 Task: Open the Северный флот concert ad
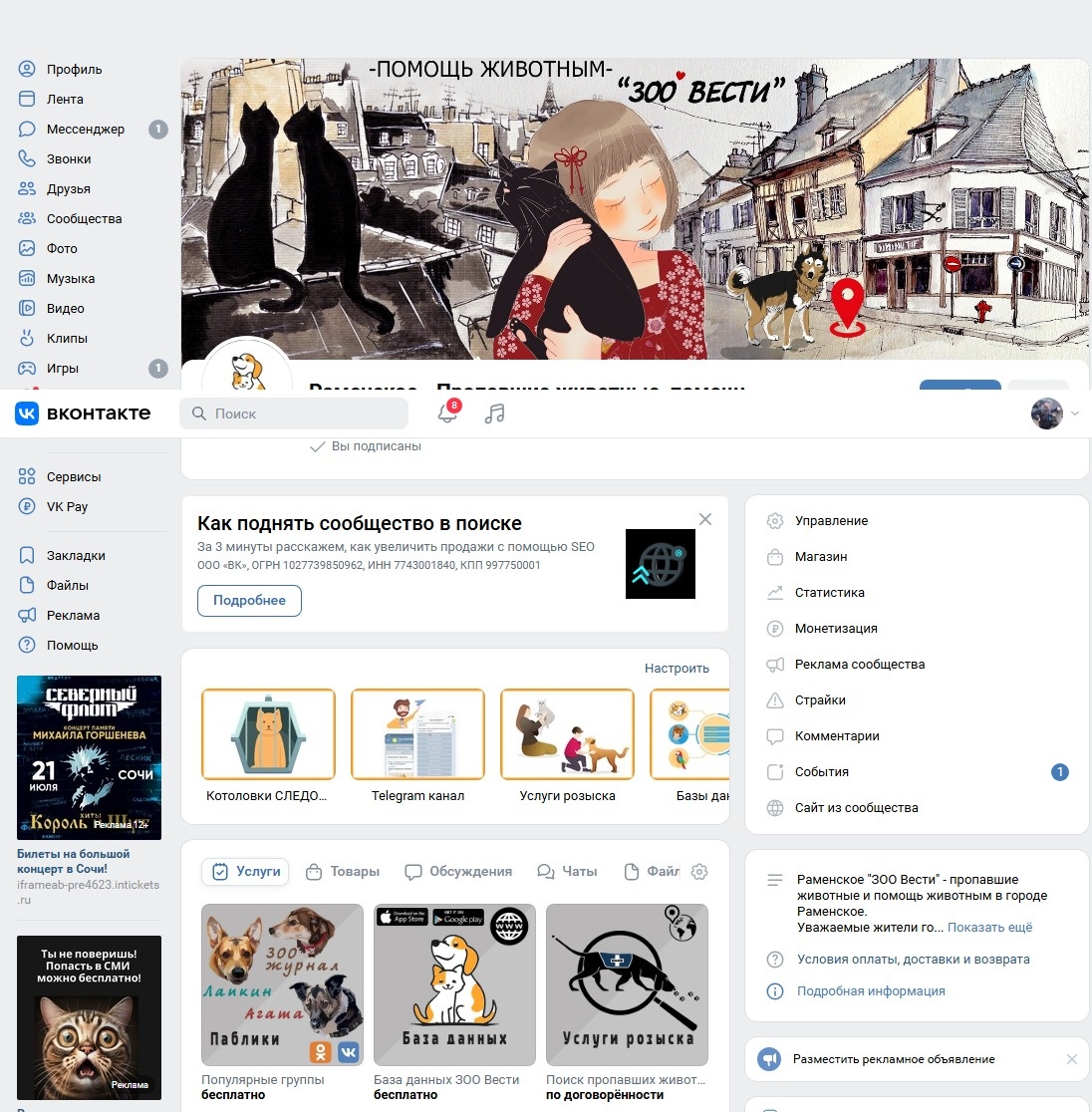pyautogui.click(x=90, y=757)
